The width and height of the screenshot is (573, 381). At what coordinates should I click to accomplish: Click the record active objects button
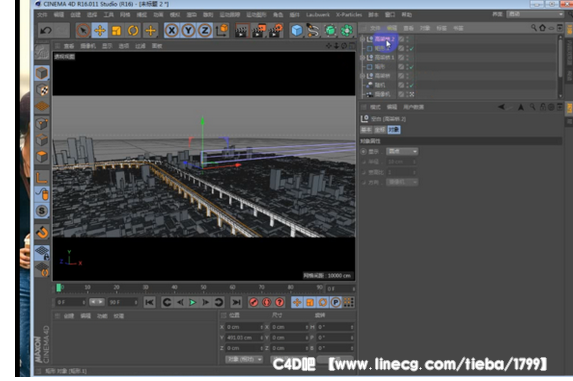point(254,302)
